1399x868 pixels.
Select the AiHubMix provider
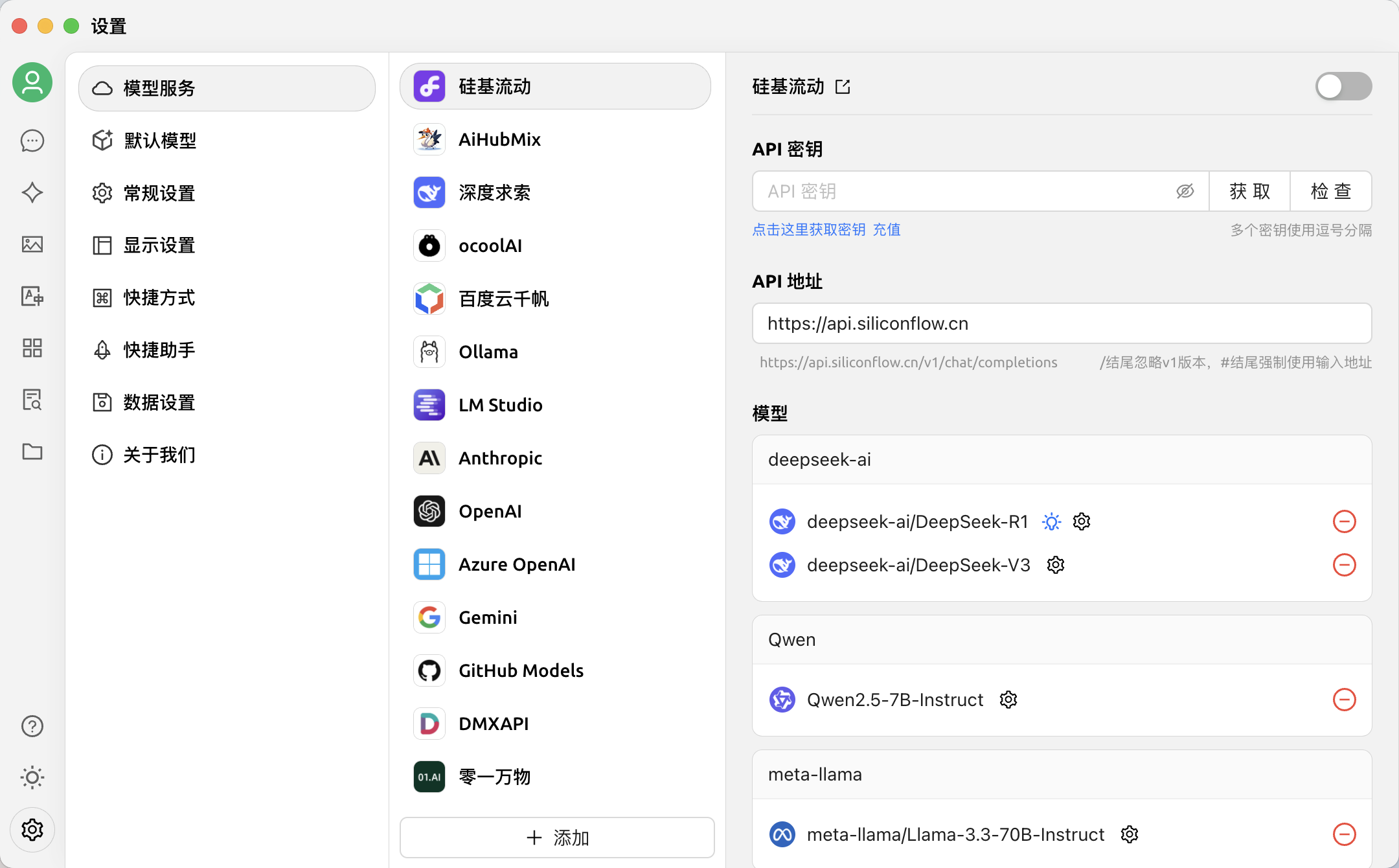[555, 139]
